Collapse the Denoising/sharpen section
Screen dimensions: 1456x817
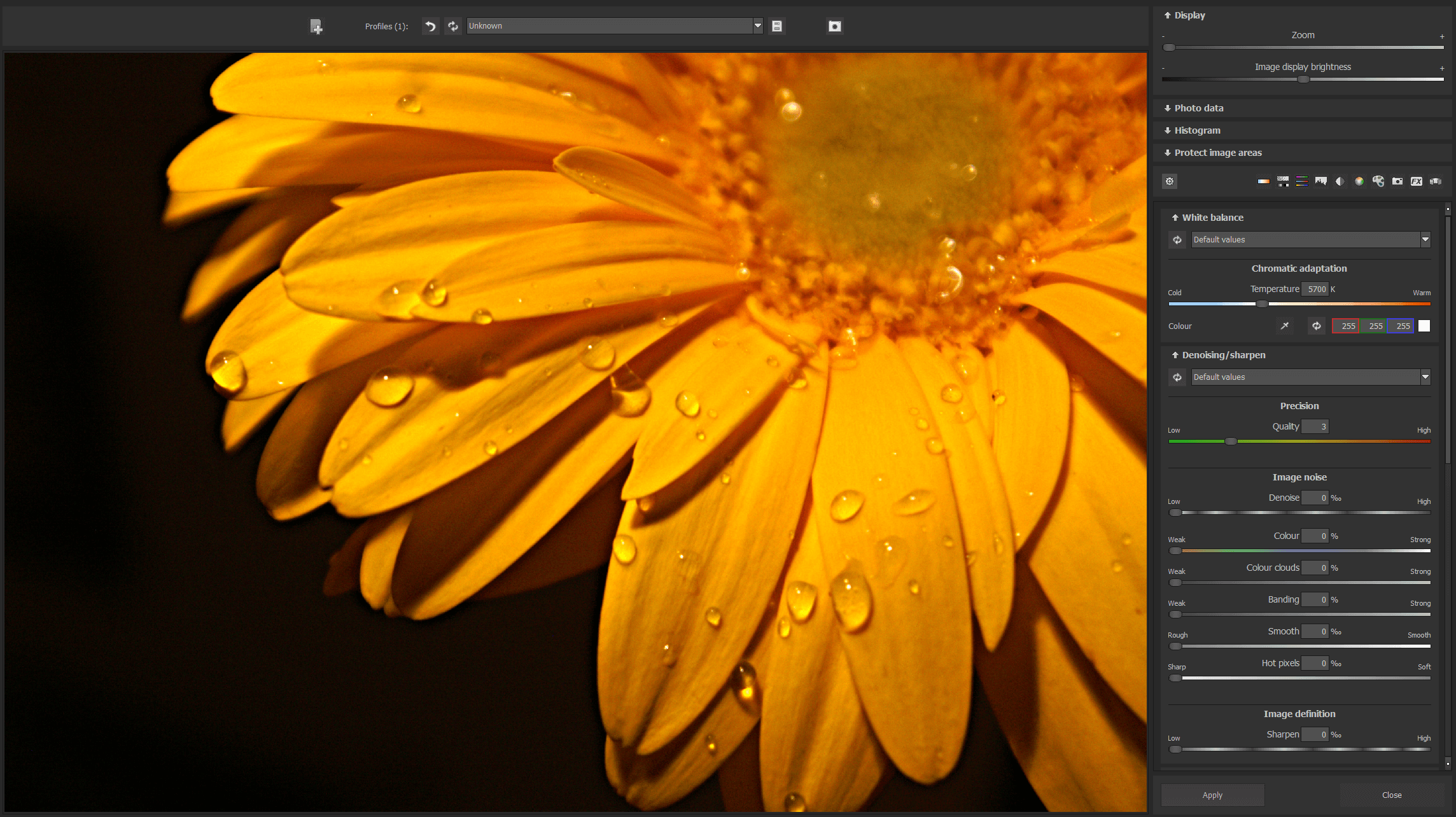tap(1219, 355)
